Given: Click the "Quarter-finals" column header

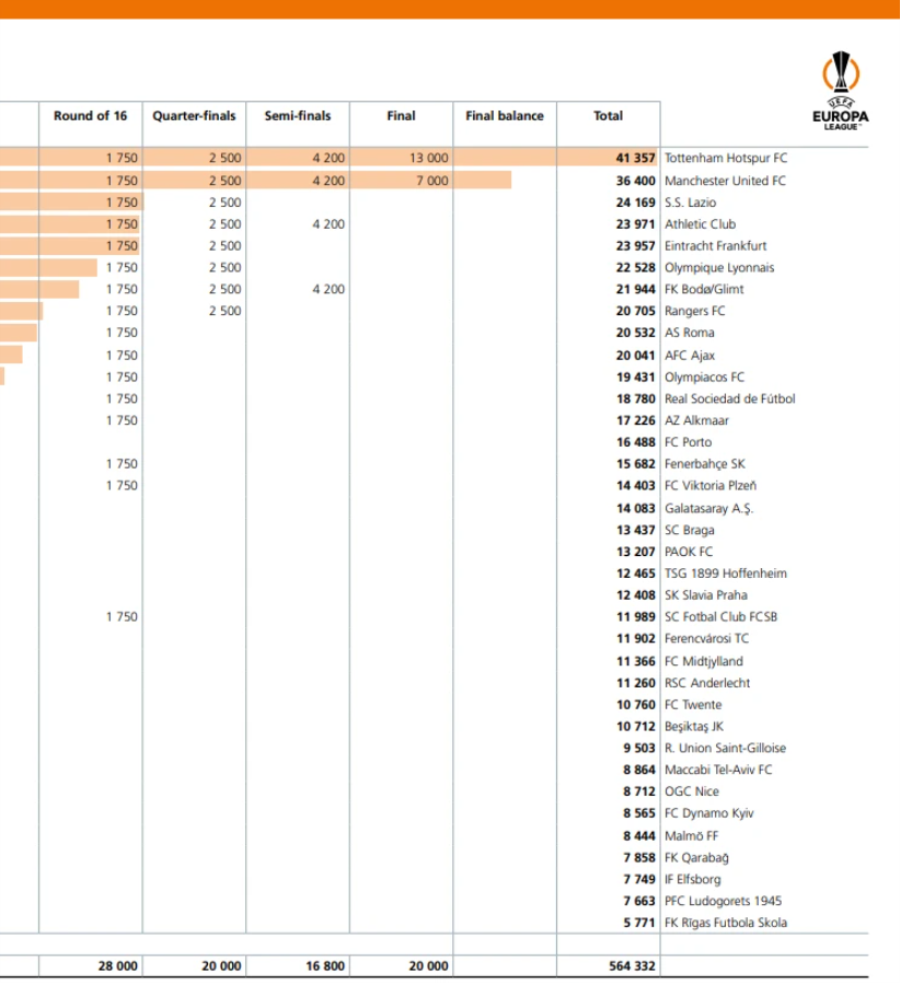Looking at the screenshot, I should [x=194, y=116].
